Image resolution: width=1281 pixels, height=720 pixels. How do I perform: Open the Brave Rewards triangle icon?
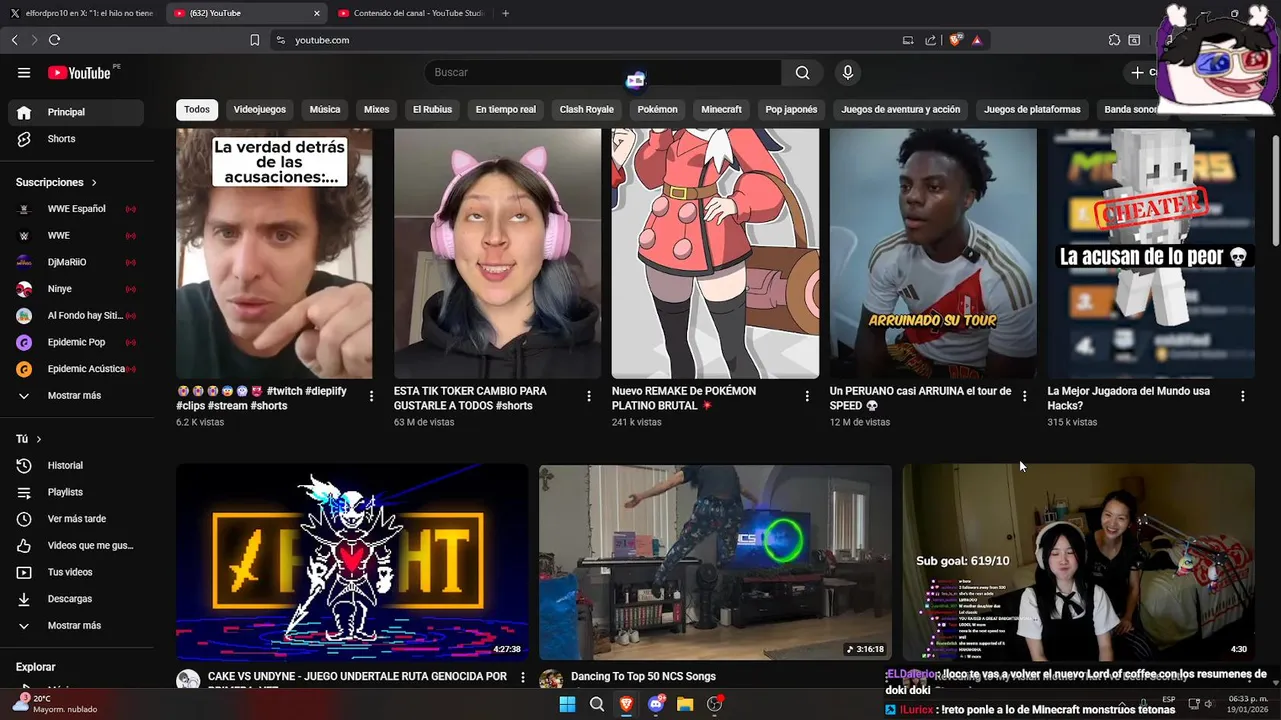(x=976, y=40)
